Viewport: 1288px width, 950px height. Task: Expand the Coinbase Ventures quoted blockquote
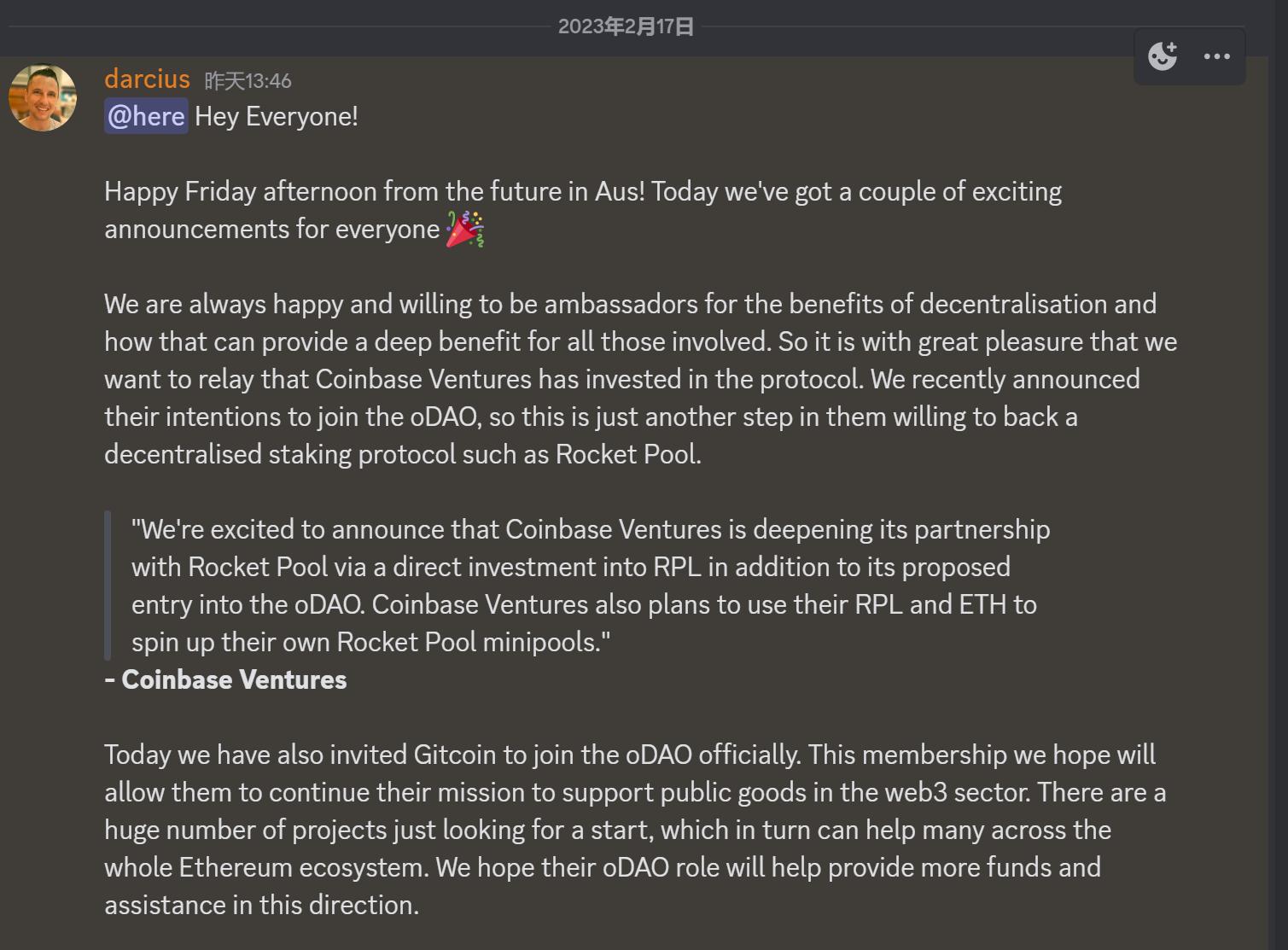tap(580, 585)
